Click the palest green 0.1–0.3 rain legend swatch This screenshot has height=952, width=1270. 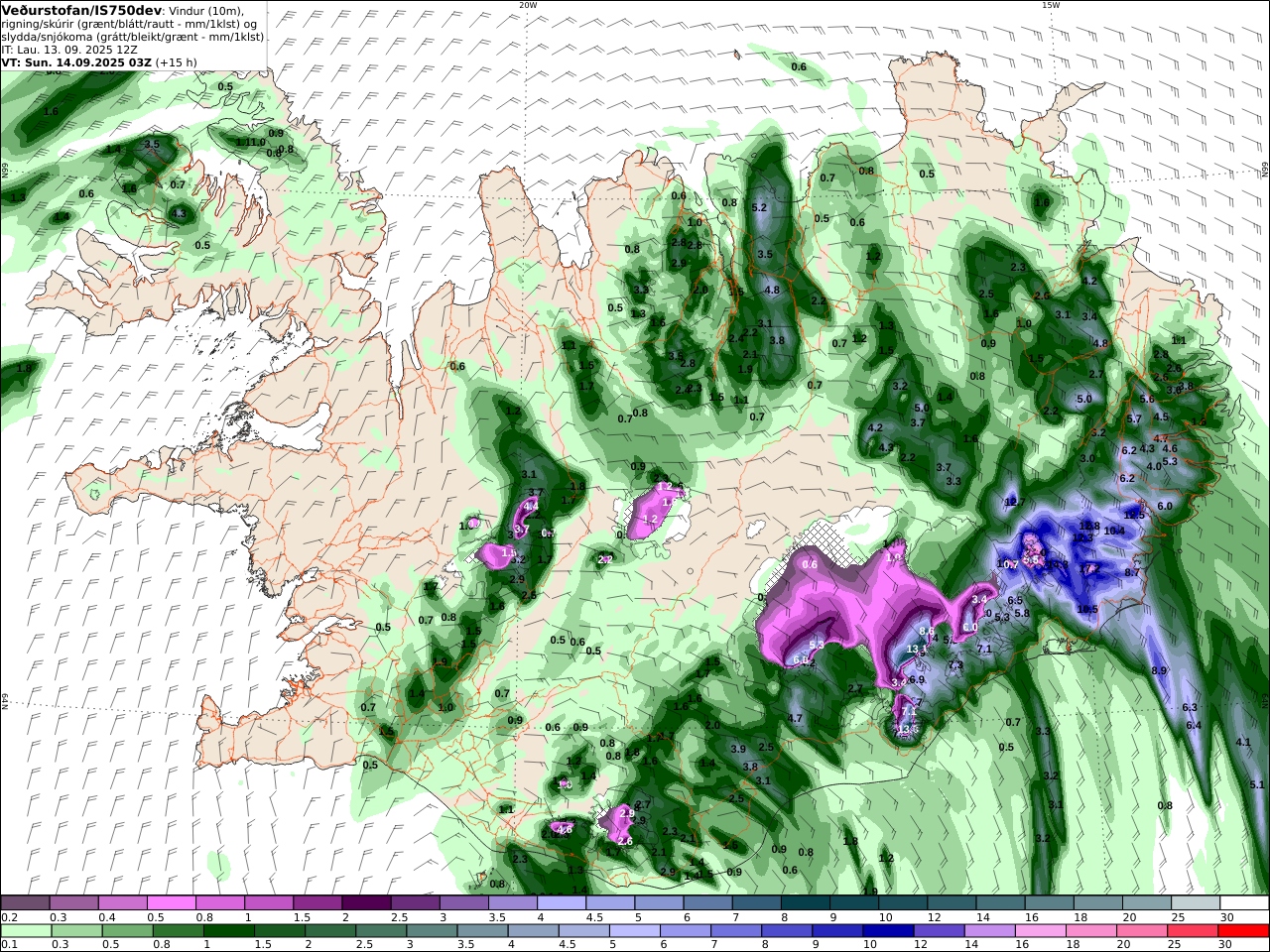(x=25, y=931)
